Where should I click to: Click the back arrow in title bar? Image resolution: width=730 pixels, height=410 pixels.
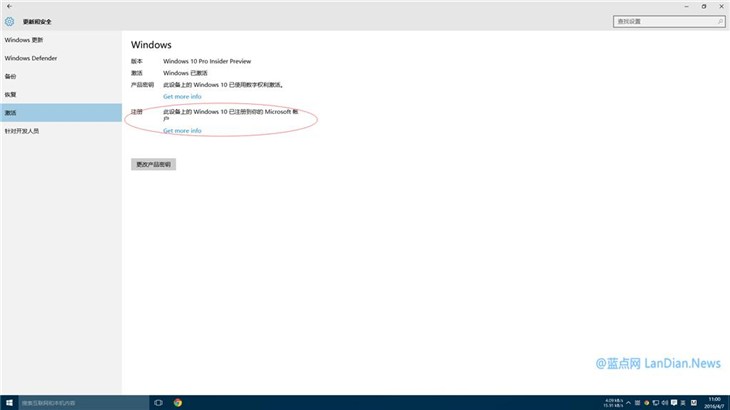[x=9, y=6]
